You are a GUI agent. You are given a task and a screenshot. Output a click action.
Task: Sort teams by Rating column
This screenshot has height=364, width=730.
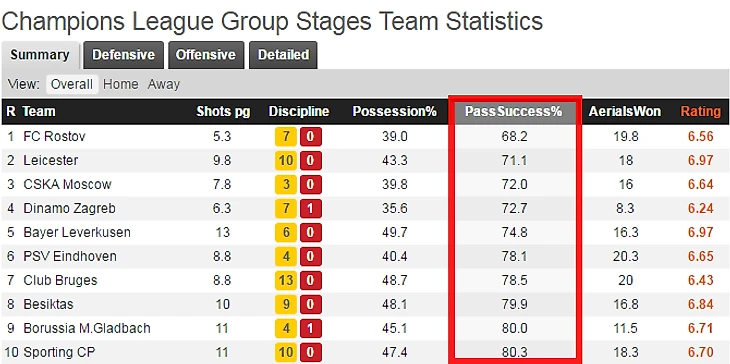coord(701,112)
